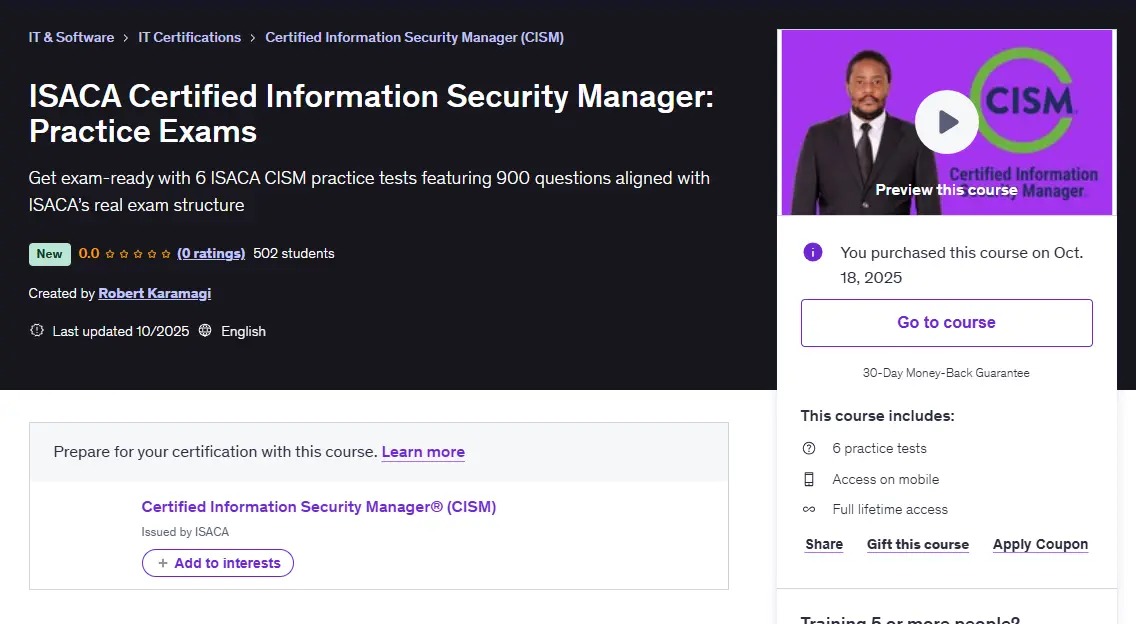Click the purple info icon beside purchase notice
This screenshot has width=1136, height=624.
(x=813, y=252)
